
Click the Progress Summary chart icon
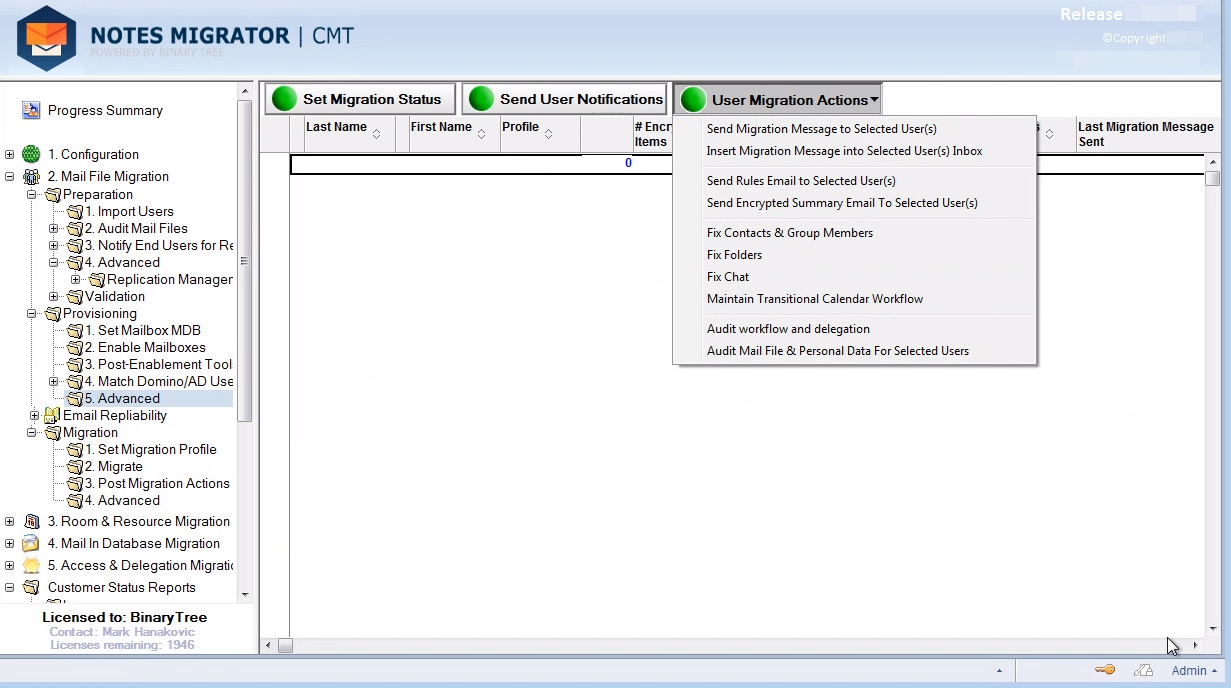tap(31, 110)
